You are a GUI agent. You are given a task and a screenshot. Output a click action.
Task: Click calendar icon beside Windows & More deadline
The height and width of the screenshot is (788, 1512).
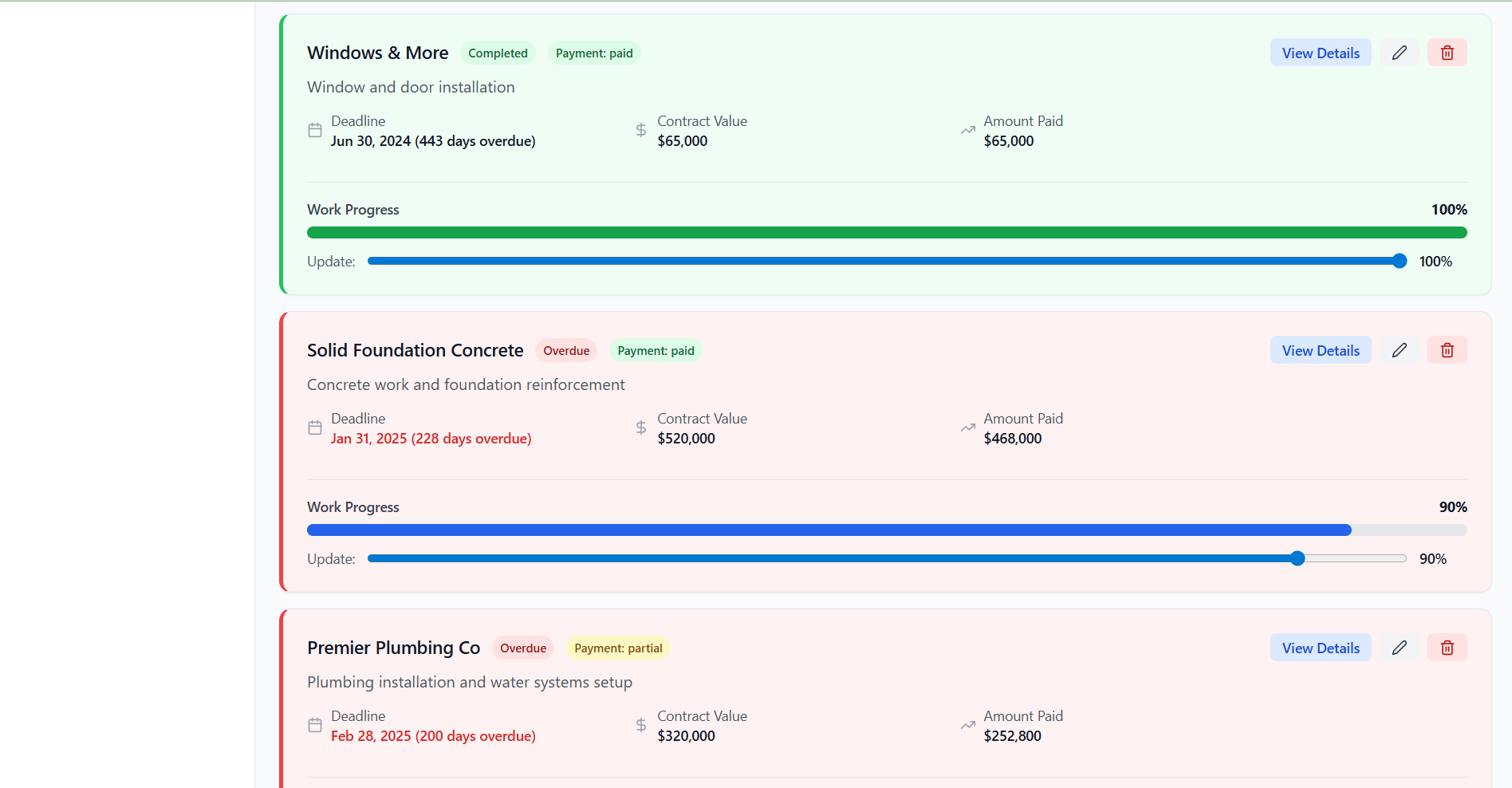315,131
